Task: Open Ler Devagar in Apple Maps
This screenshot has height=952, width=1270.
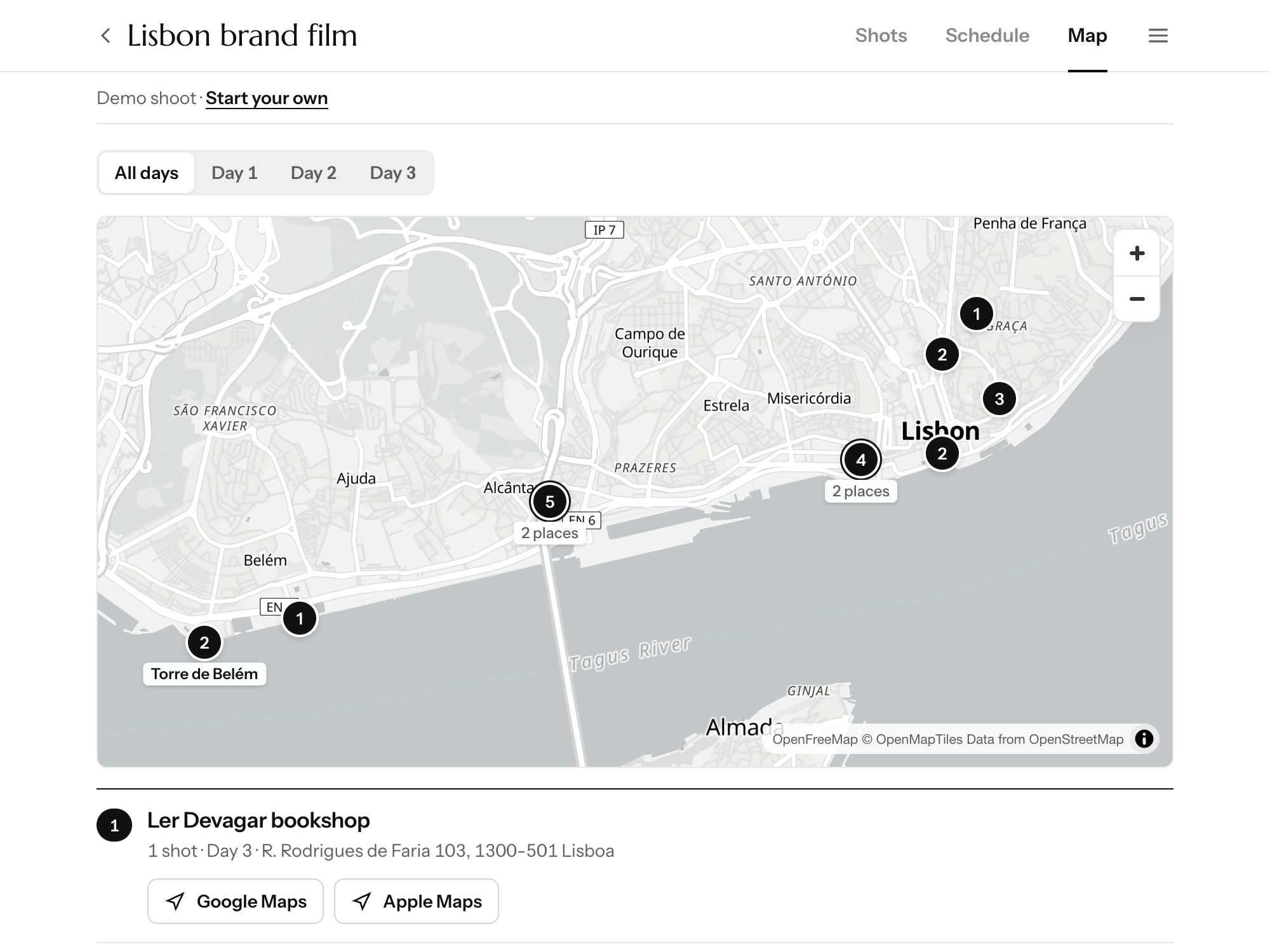Action: (417, 901)
